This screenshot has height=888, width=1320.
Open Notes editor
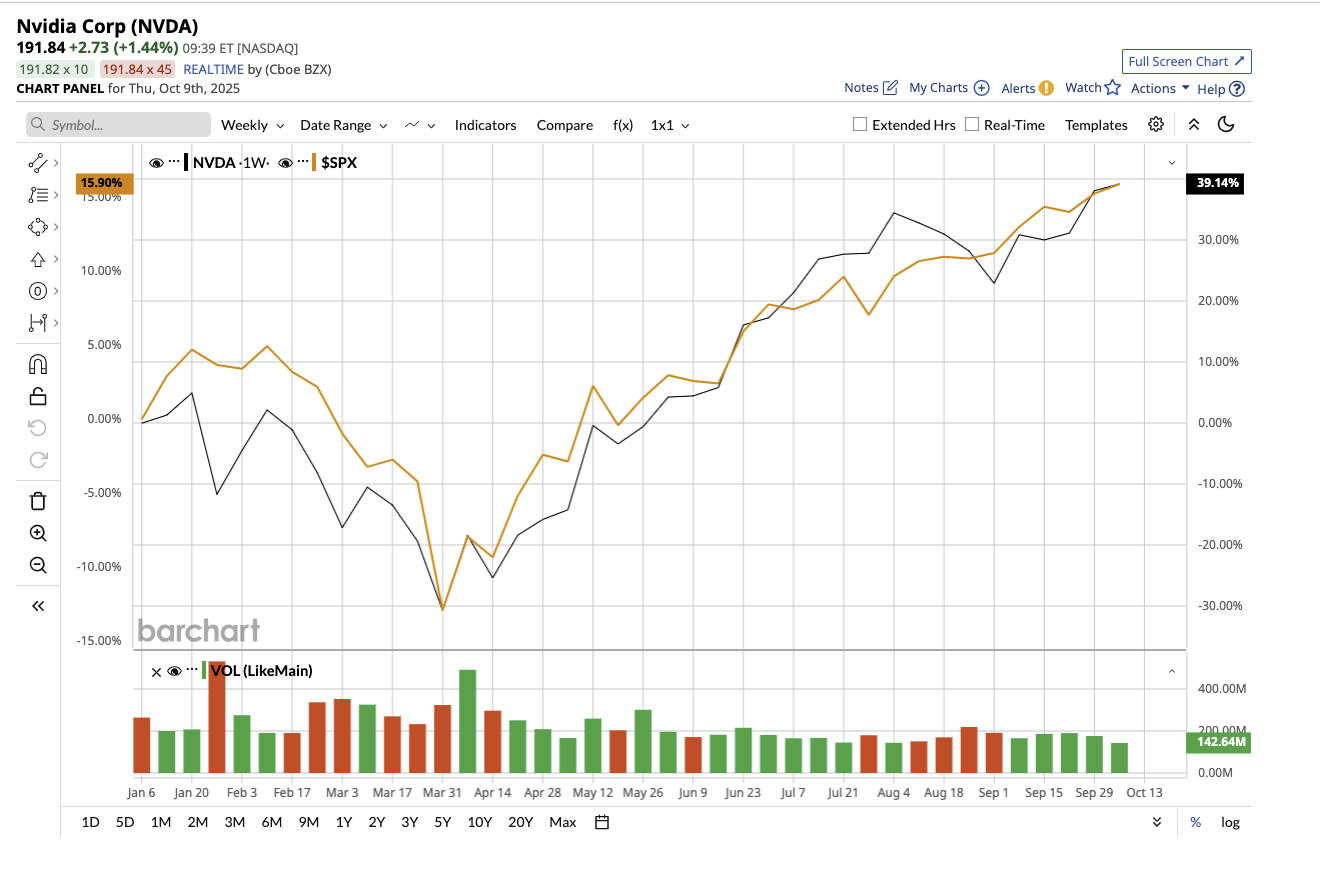pyautogui.click(x=871, y=88)
